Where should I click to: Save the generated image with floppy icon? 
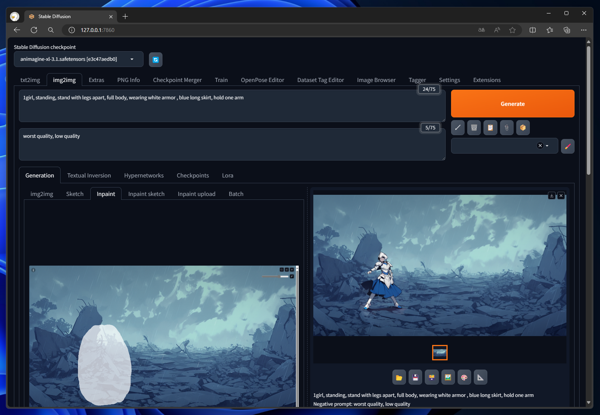click(415, 378)
